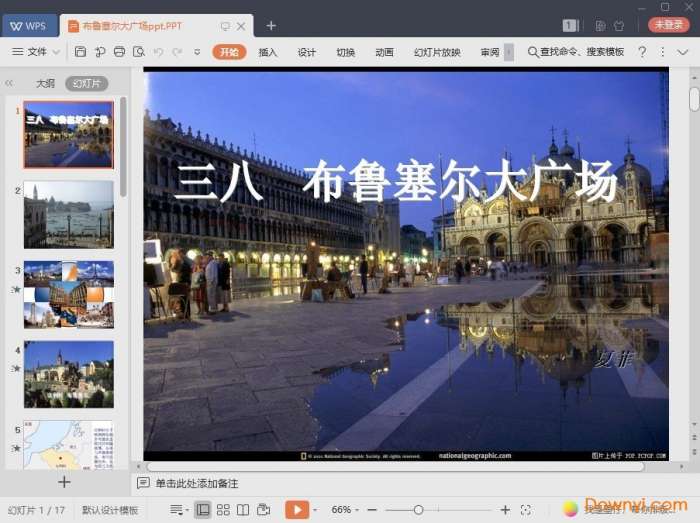Viewport: 700px width, 523px height.
Task: Open the 插入 ribbon tab
Action: (x=268, y=52)
